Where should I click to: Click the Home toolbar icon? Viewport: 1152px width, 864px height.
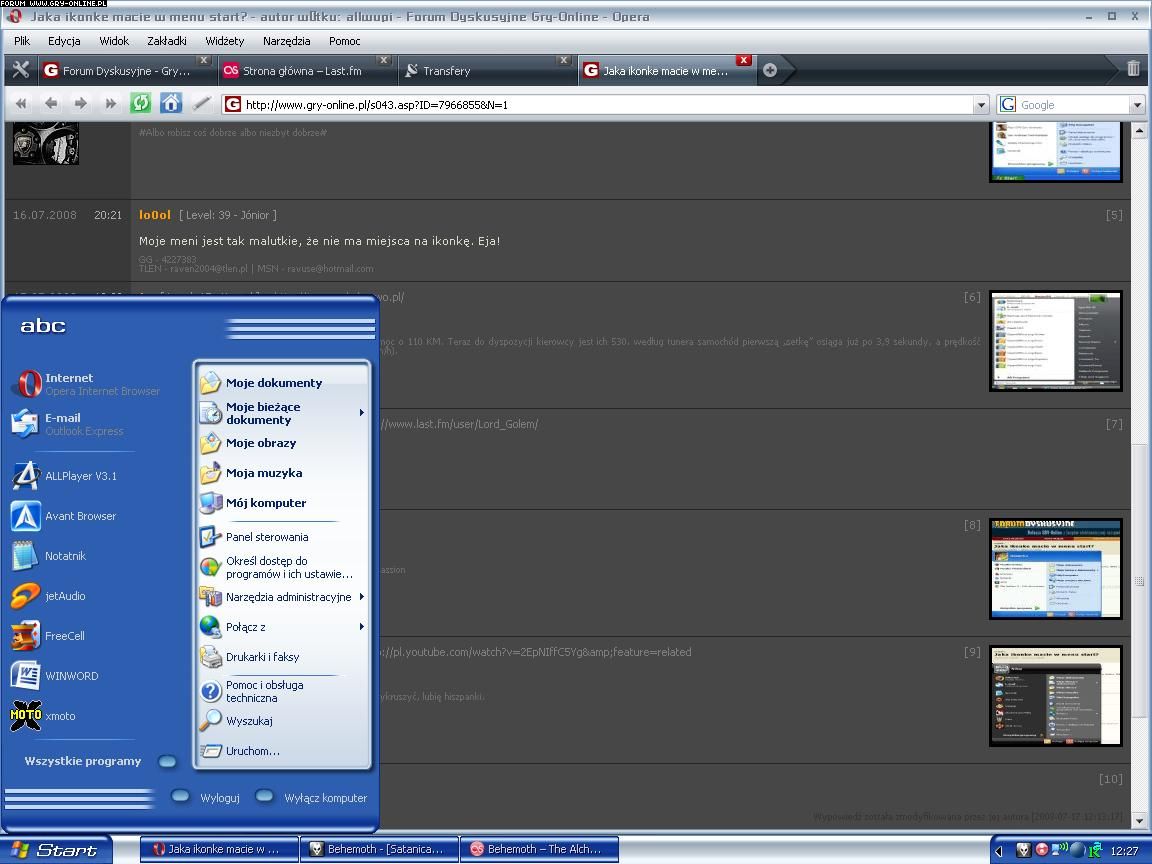[171, 103]
